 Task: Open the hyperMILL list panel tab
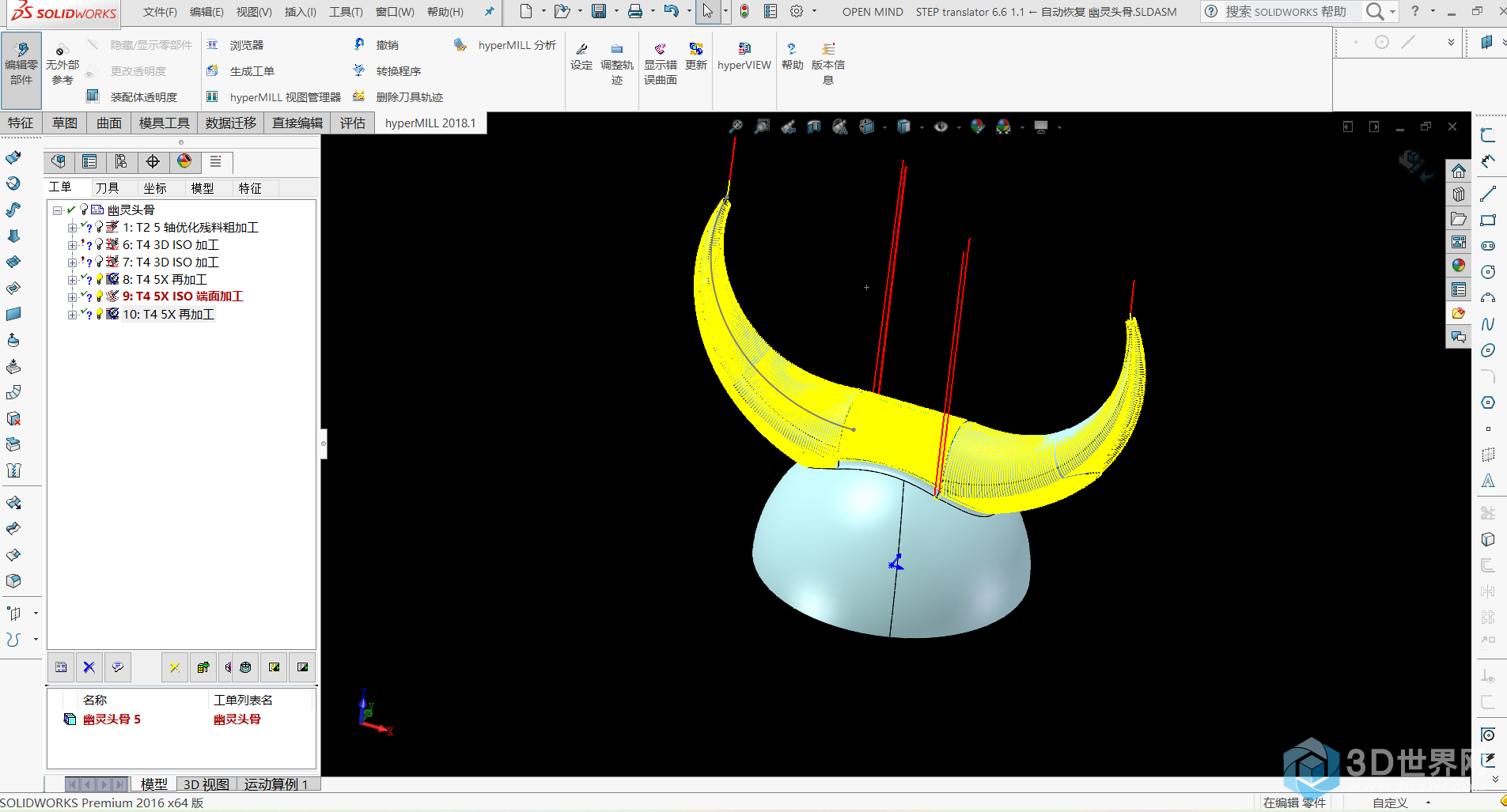point(216,162)
